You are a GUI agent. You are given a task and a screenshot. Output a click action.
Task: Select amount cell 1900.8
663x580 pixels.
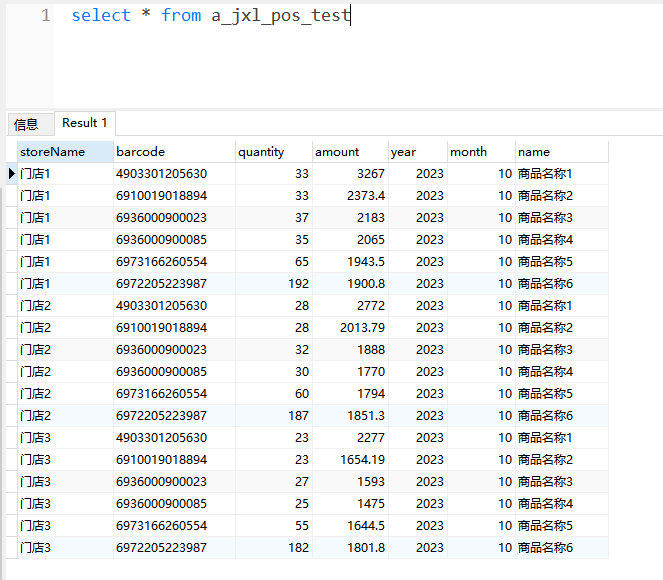[x=350, y=284]
